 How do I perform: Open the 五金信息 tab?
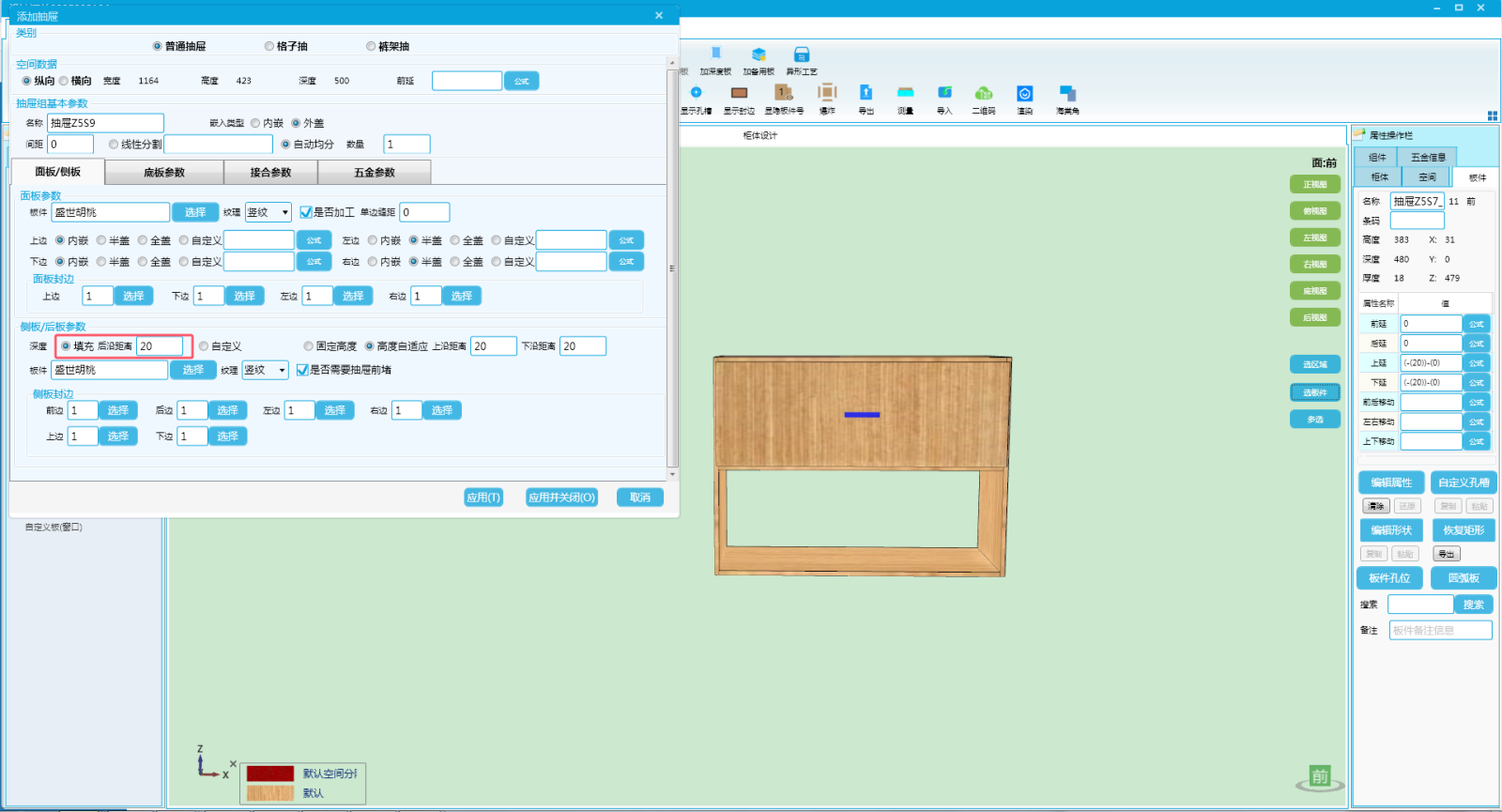coord(1428,158)
